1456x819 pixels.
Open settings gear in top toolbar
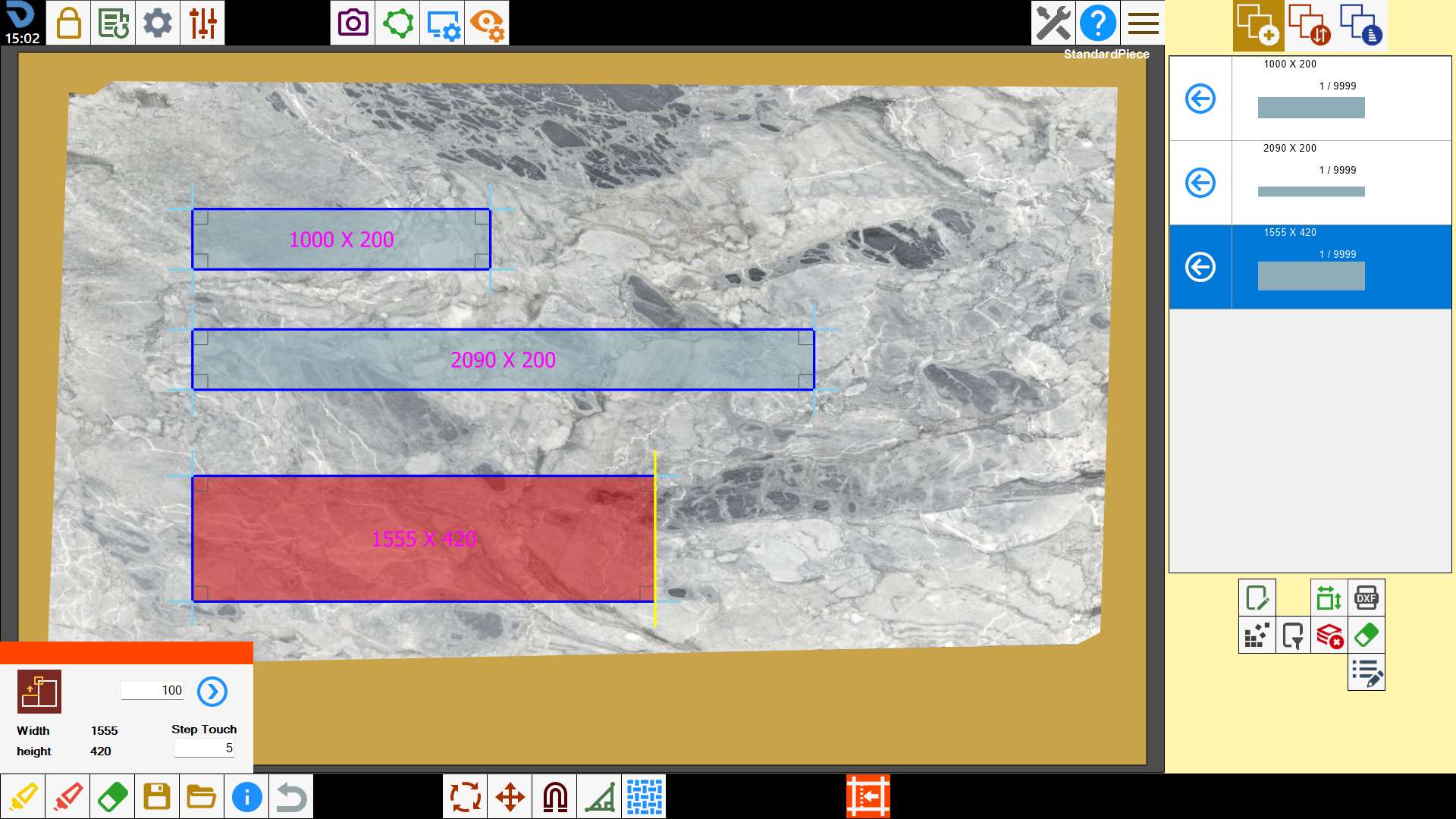[x=158, y=23]
